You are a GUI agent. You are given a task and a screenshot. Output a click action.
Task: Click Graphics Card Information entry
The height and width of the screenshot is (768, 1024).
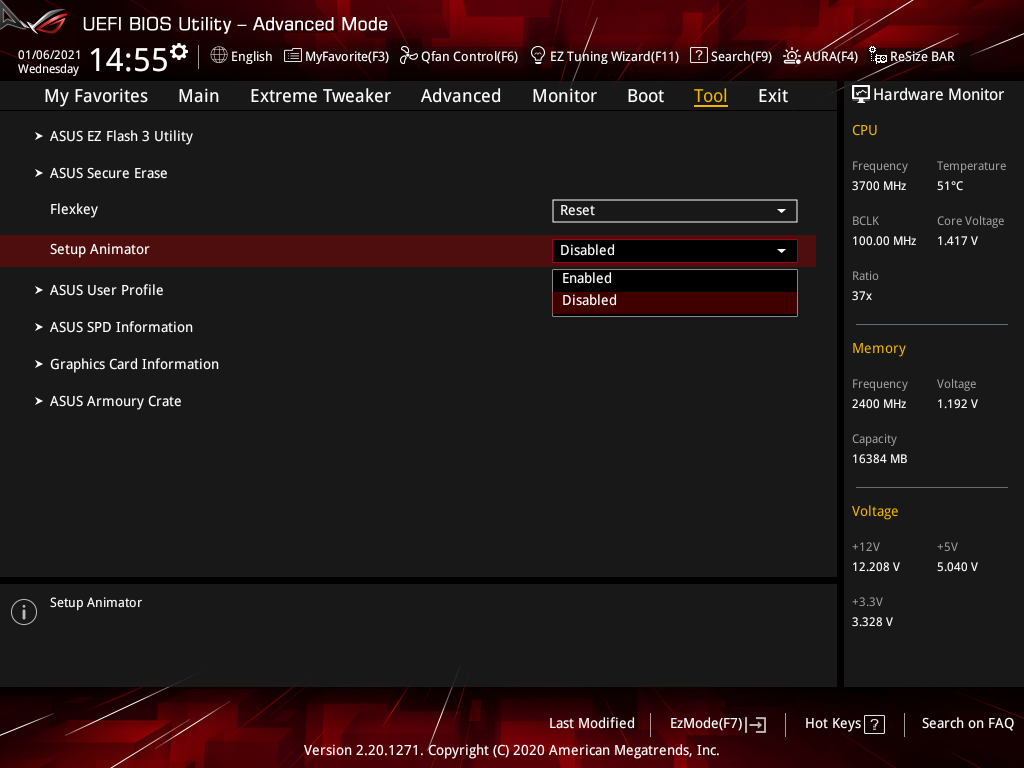pos(135,364)
